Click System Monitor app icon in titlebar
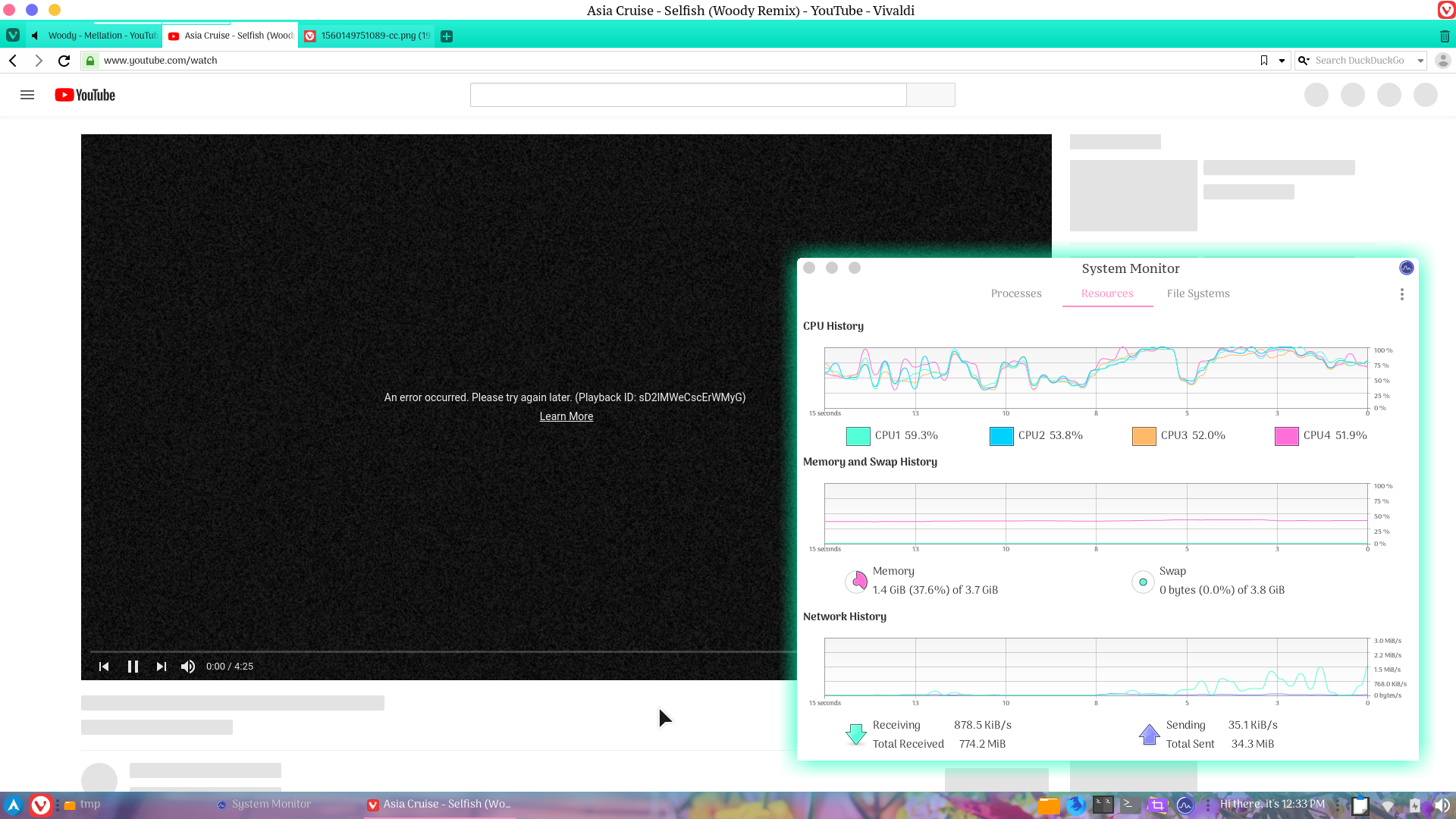The image size is (1456, 819). tap(1407, 268)
